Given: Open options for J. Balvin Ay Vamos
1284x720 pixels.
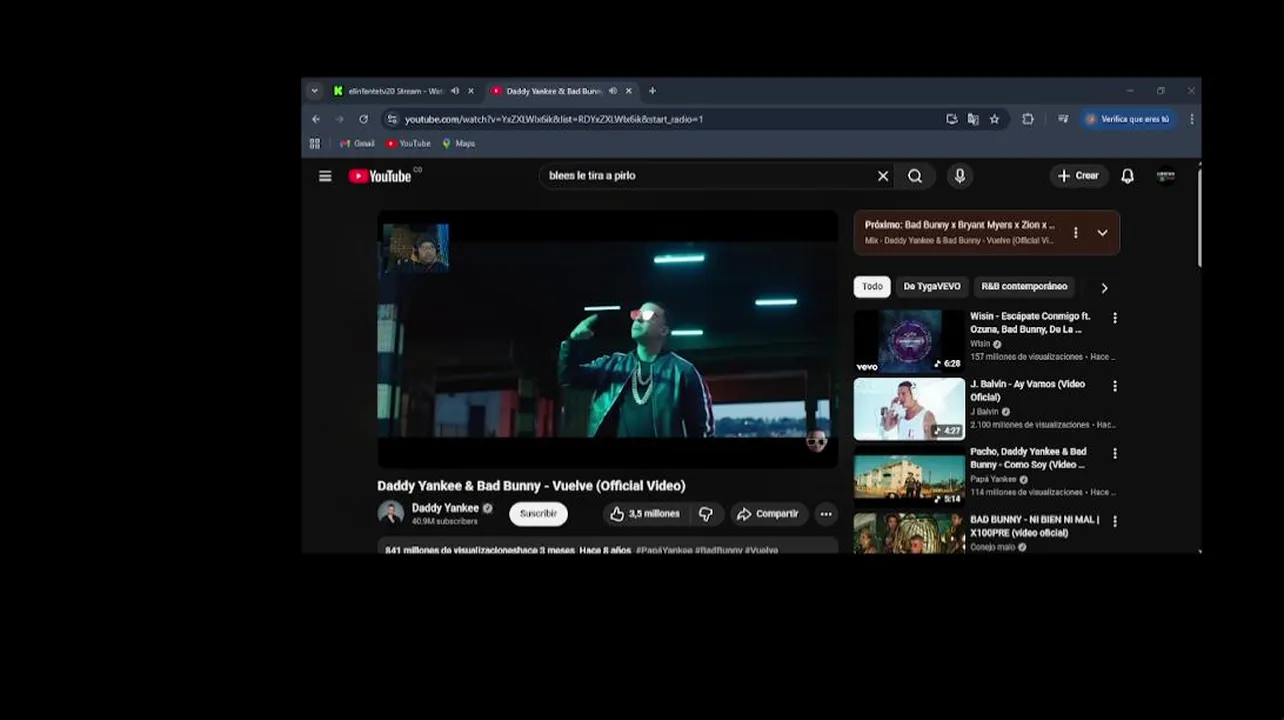Looking at the screenshot, I should click(x=1115, y=386).
